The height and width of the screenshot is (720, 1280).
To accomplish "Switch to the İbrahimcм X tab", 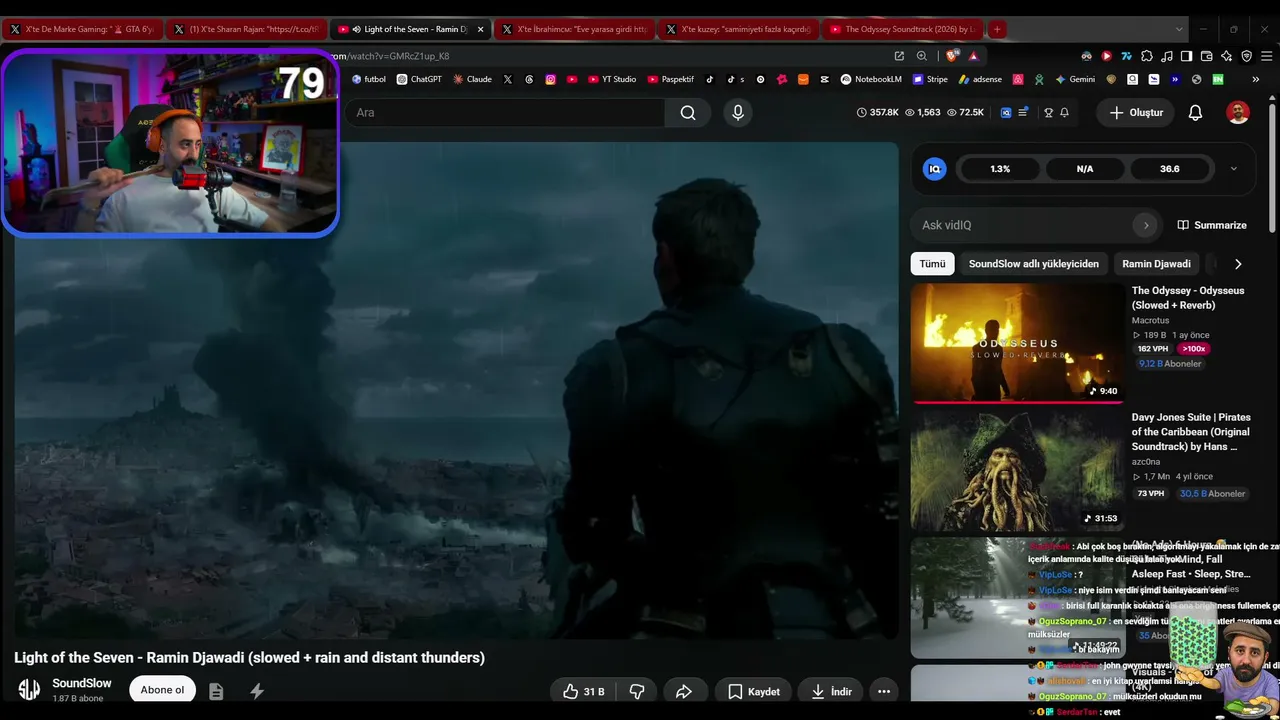I will pos(574,29).
